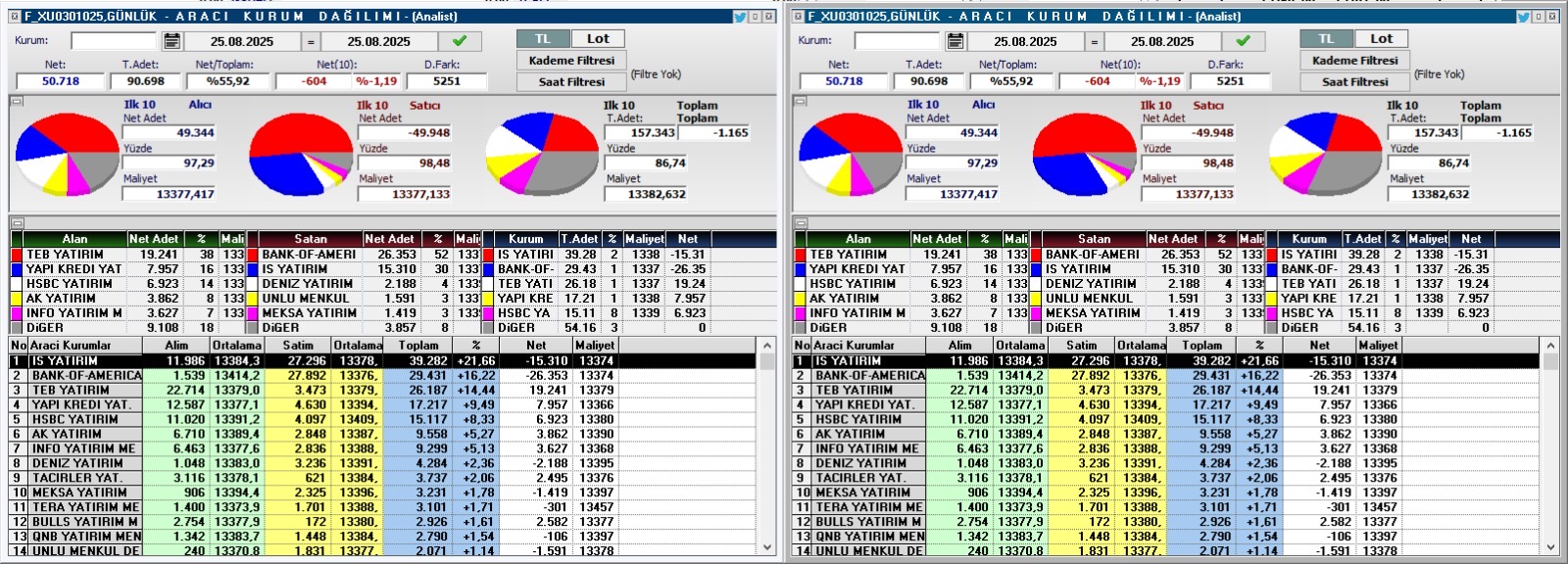Image resolution: width=1568 pixels, height=564 pixels.
Task: Collapse the pie chart panel in left window
Action: tap(17, 101)
